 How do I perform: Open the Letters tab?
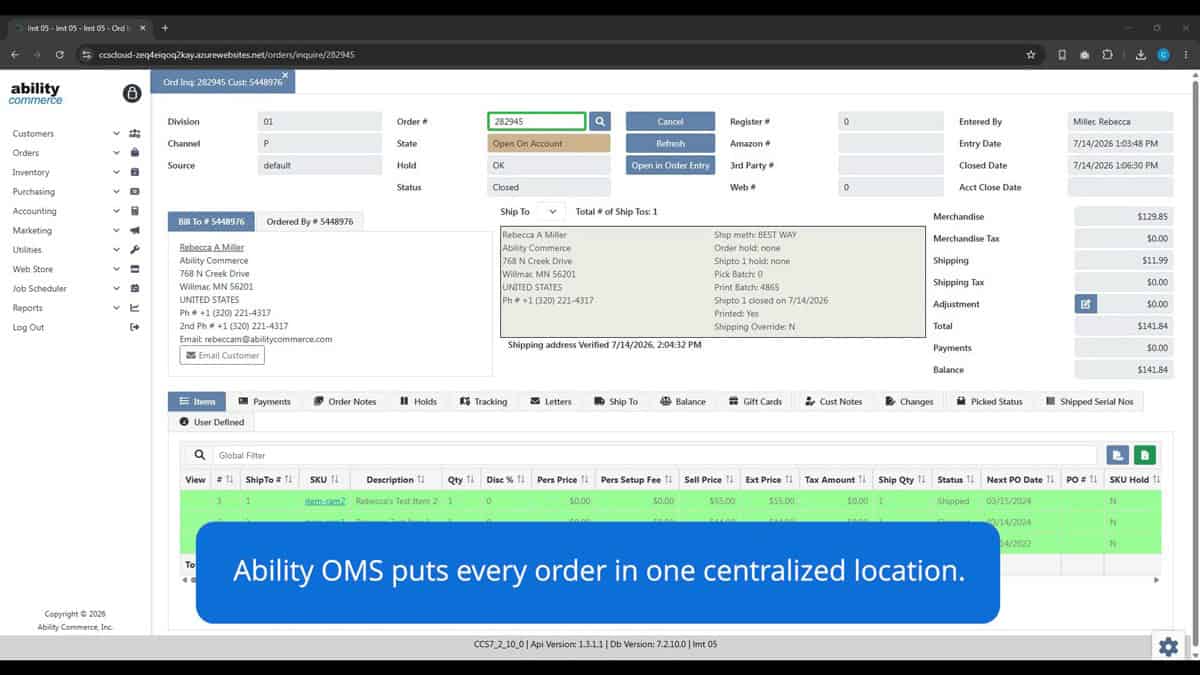tap(551, 401)
